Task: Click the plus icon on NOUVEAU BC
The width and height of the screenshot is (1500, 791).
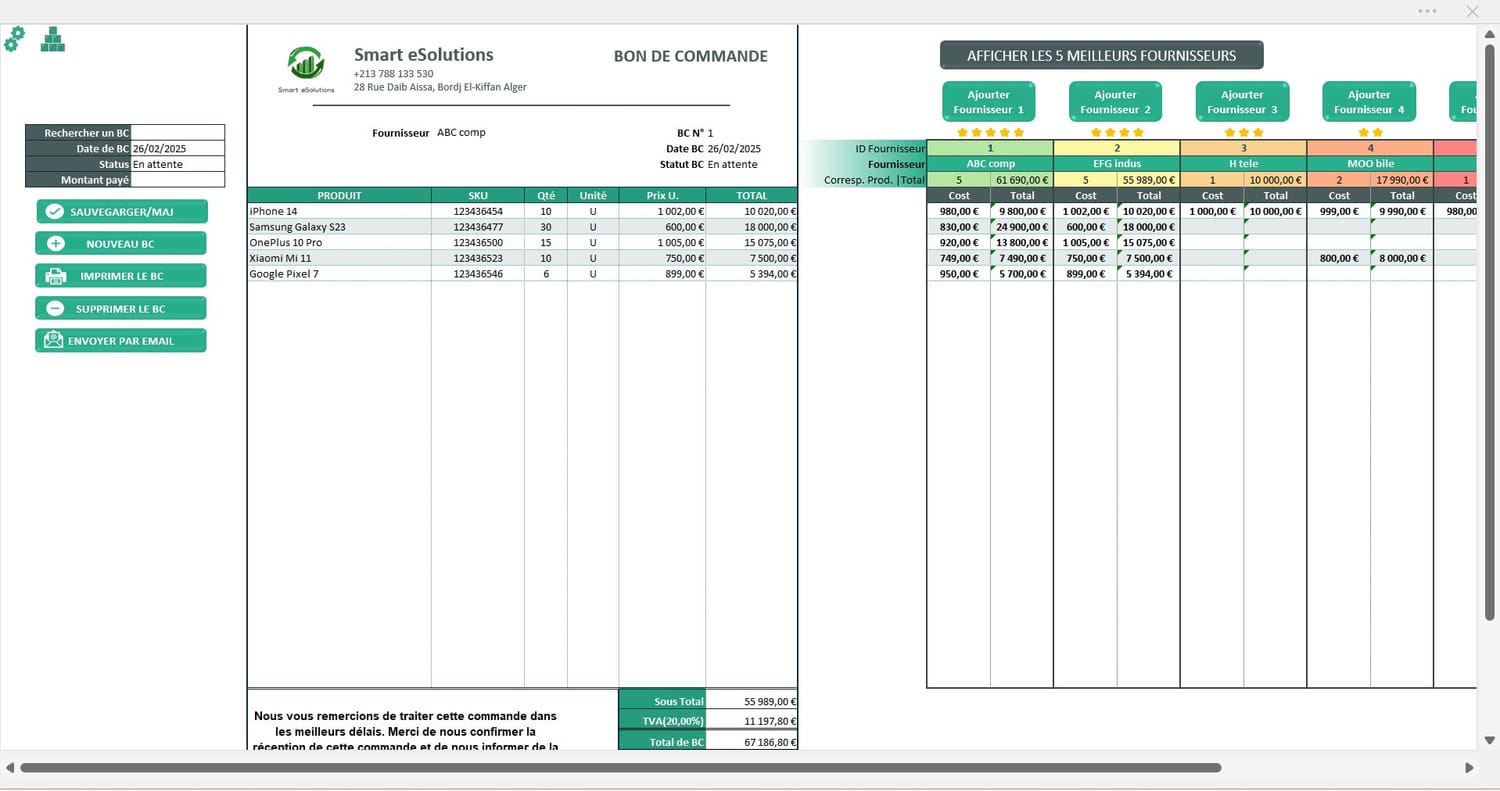Action: 56,244
